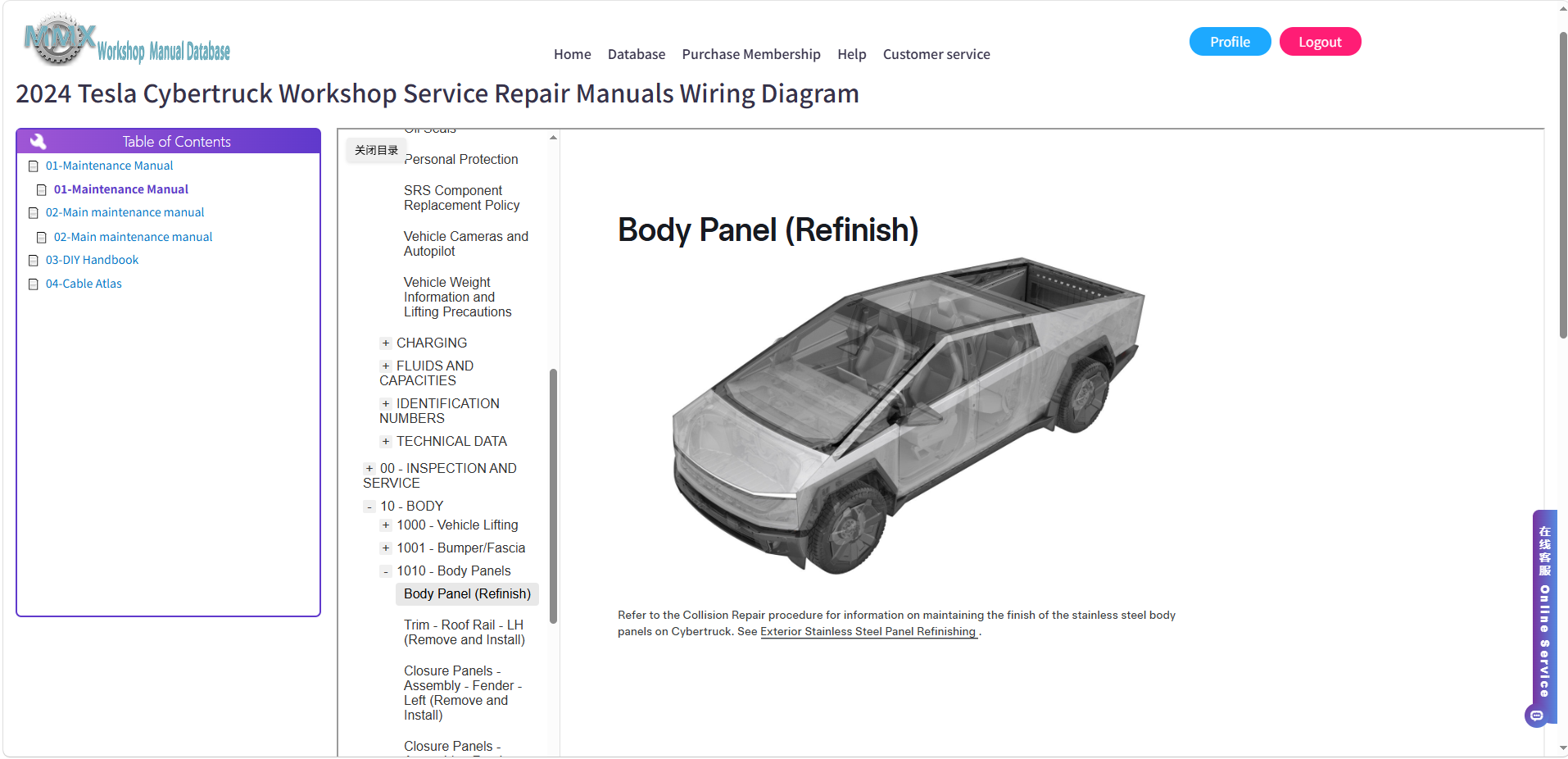Image resolution: width=1568 pixels, height=759 pixels.
Task: Expand the CHARGING section
Action: 385,343
